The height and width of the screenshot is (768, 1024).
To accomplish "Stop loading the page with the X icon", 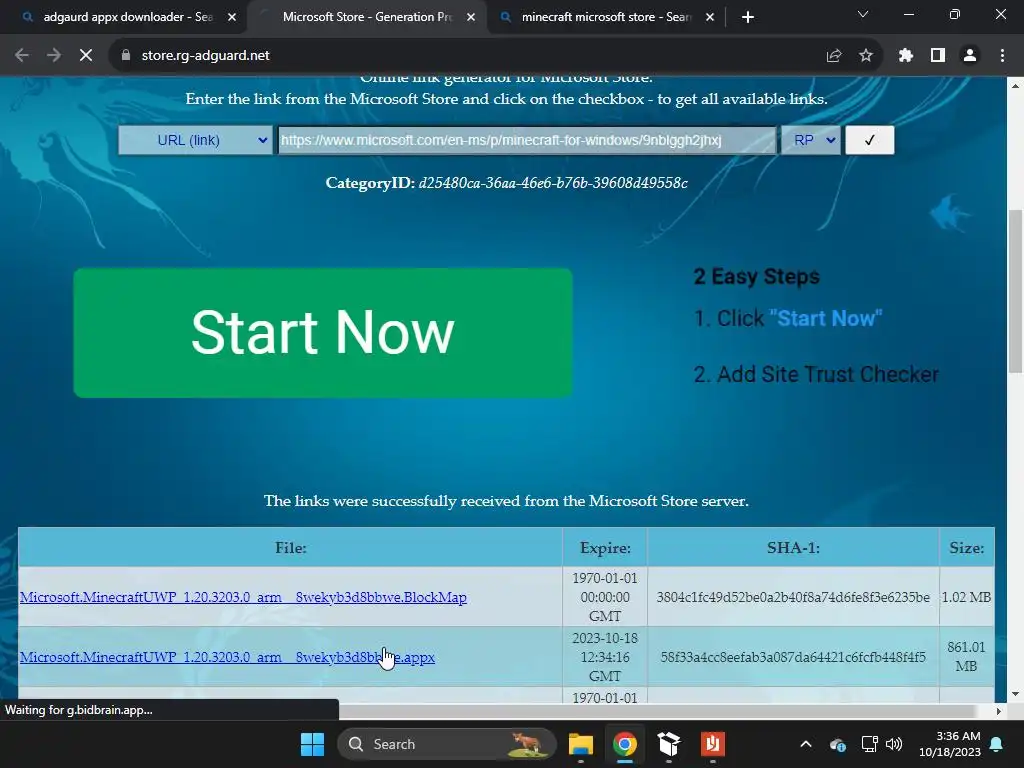I will point(86,56).
